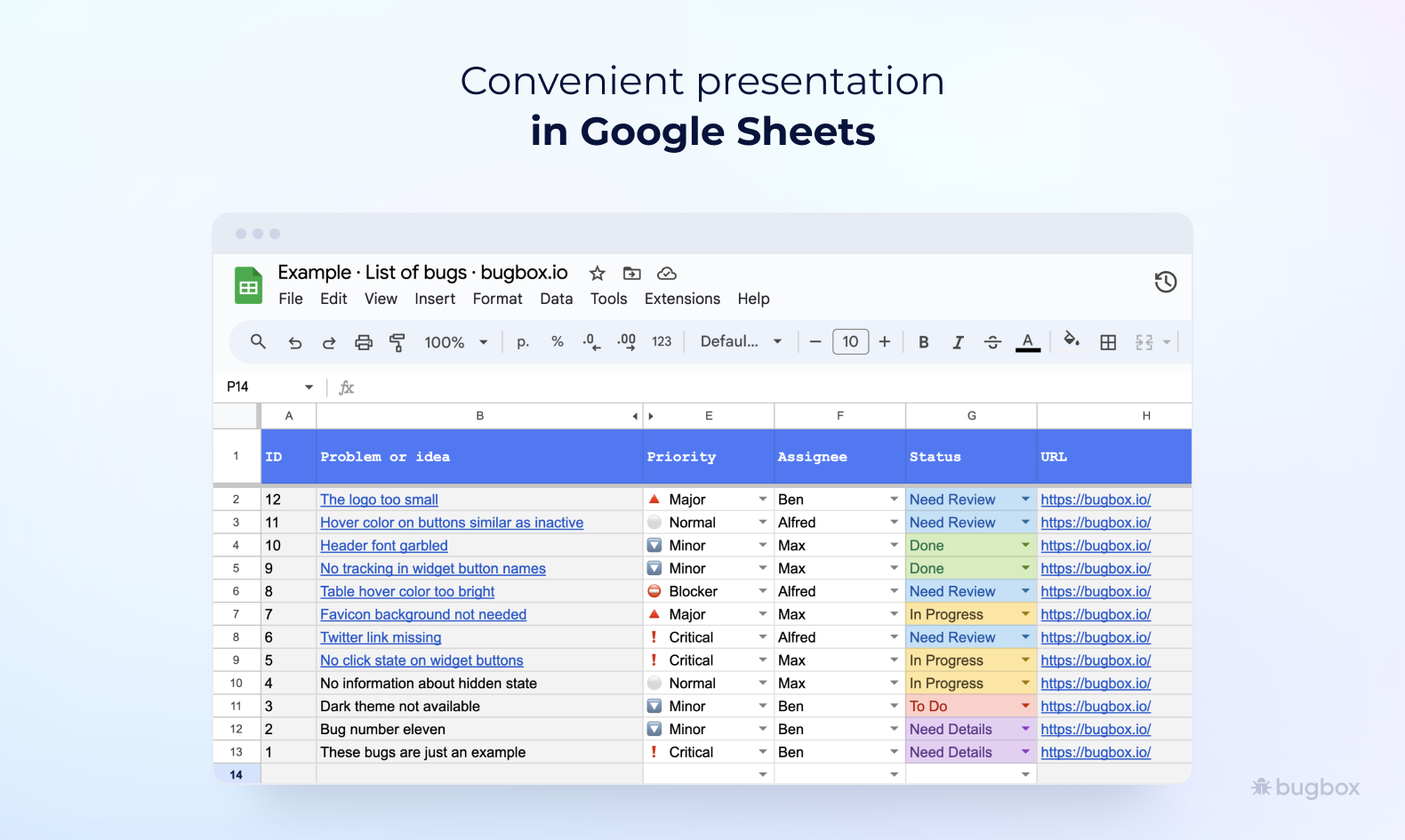This screenshot has width=1405, height=840.
Task: Open the File menu
Action: pyautogui.click(x=290, y=299)
